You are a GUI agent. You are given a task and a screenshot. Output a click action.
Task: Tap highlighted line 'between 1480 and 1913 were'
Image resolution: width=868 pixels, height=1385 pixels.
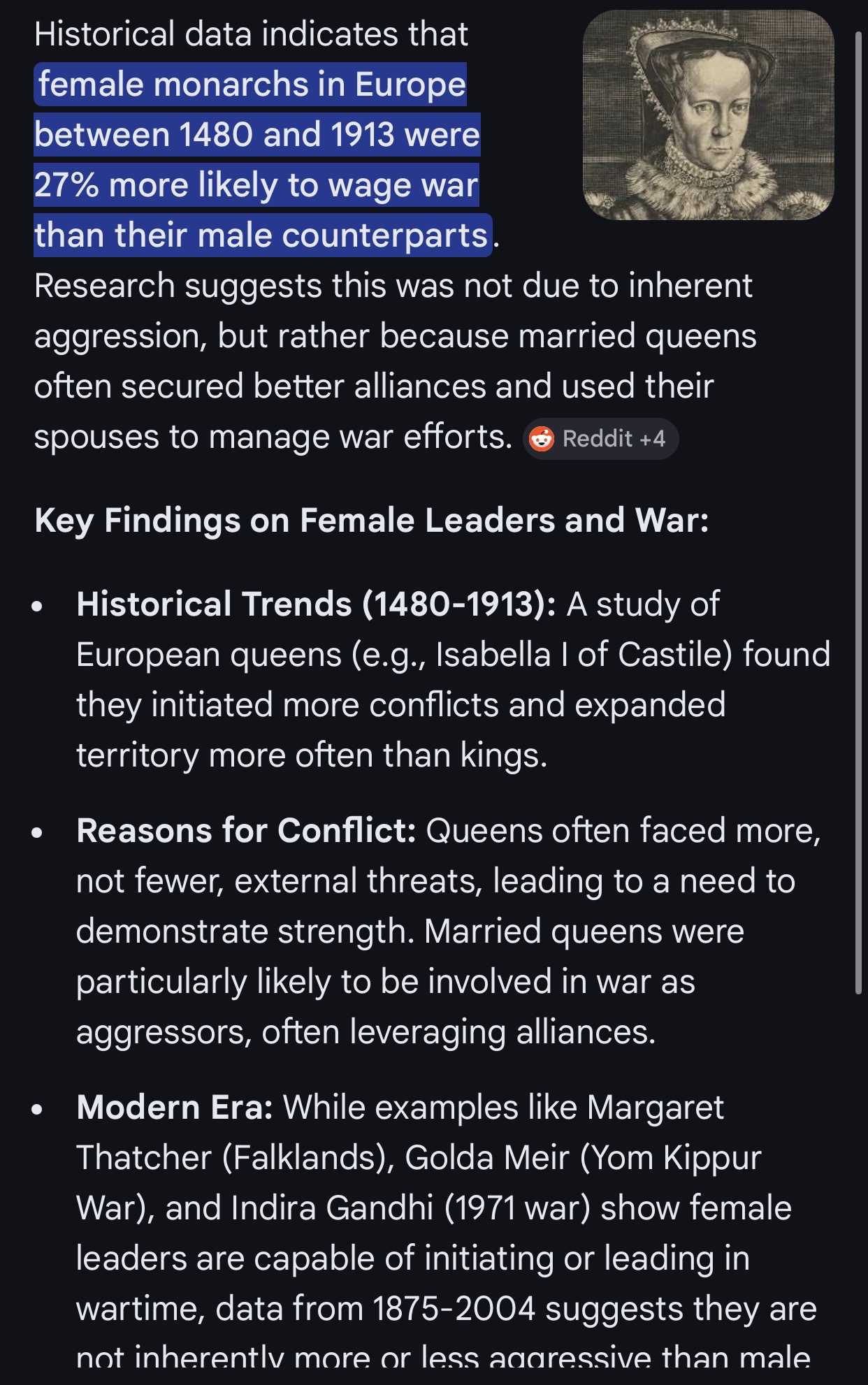coord(256,135)
